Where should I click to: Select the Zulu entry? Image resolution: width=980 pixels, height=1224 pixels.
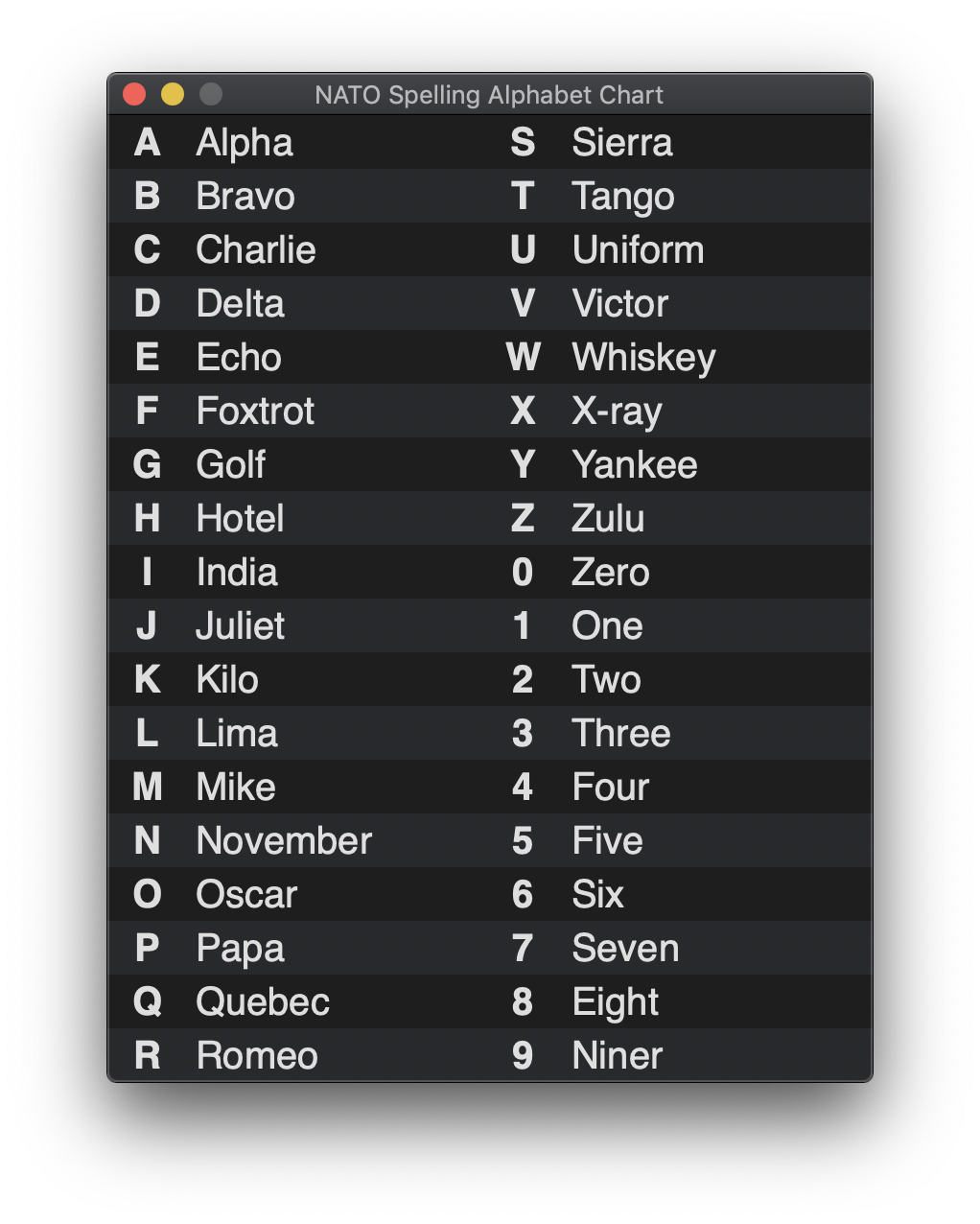pyautogui.click(x=608, y=519)
